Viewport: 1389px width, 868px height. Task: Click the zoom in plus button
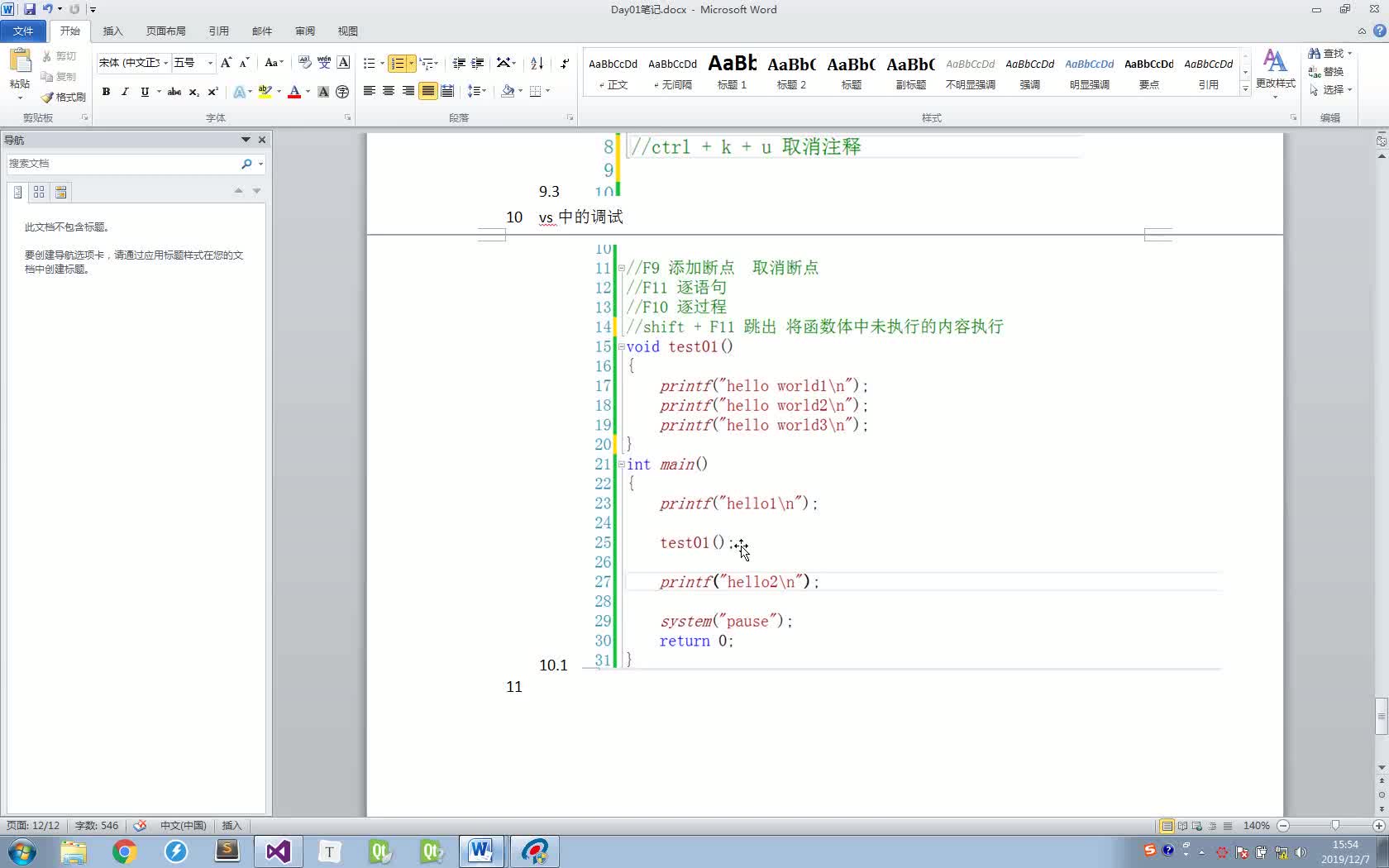1379,826
